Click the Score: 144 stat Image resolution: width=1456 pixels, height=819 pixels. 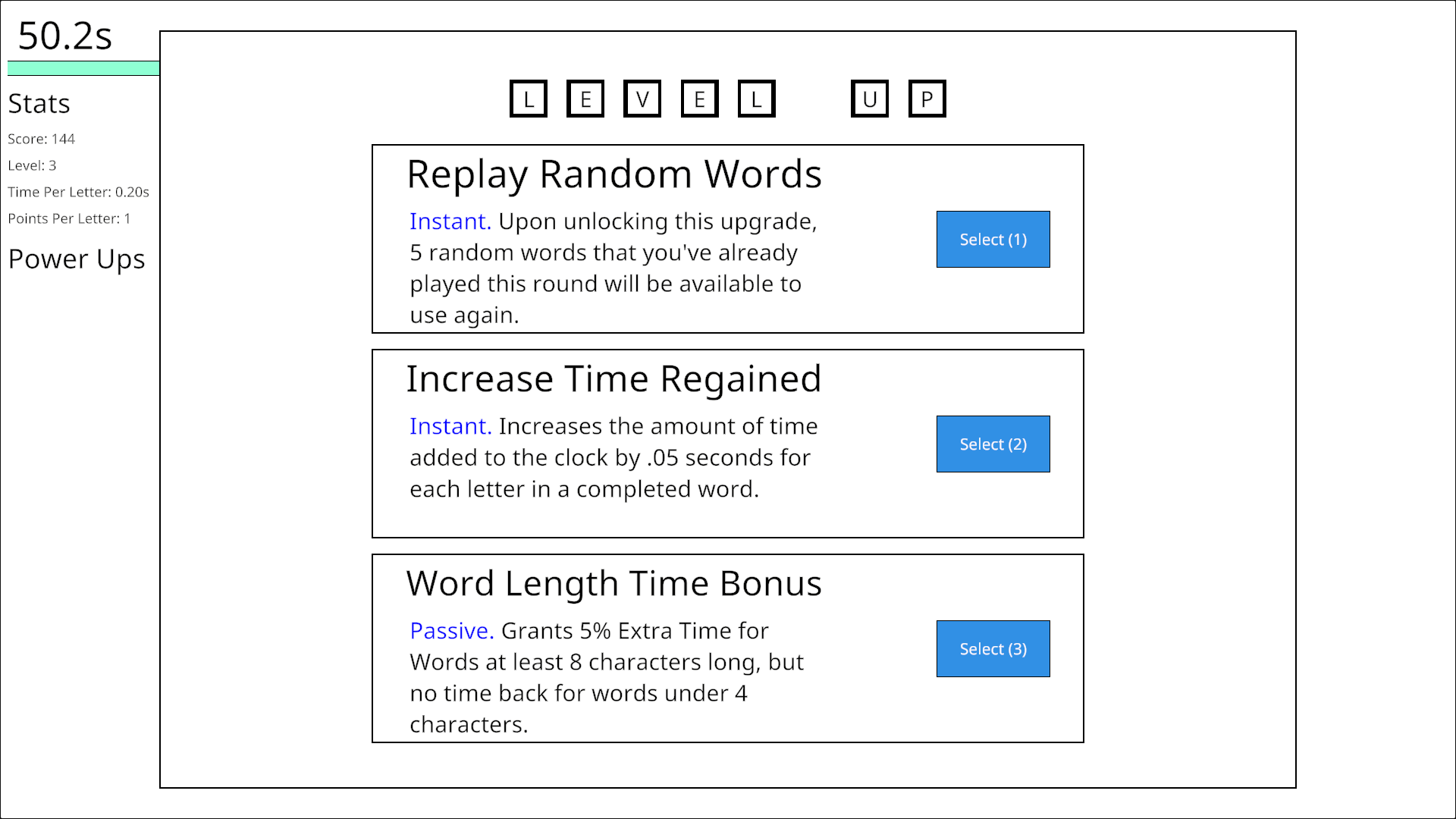click(42, 140)
